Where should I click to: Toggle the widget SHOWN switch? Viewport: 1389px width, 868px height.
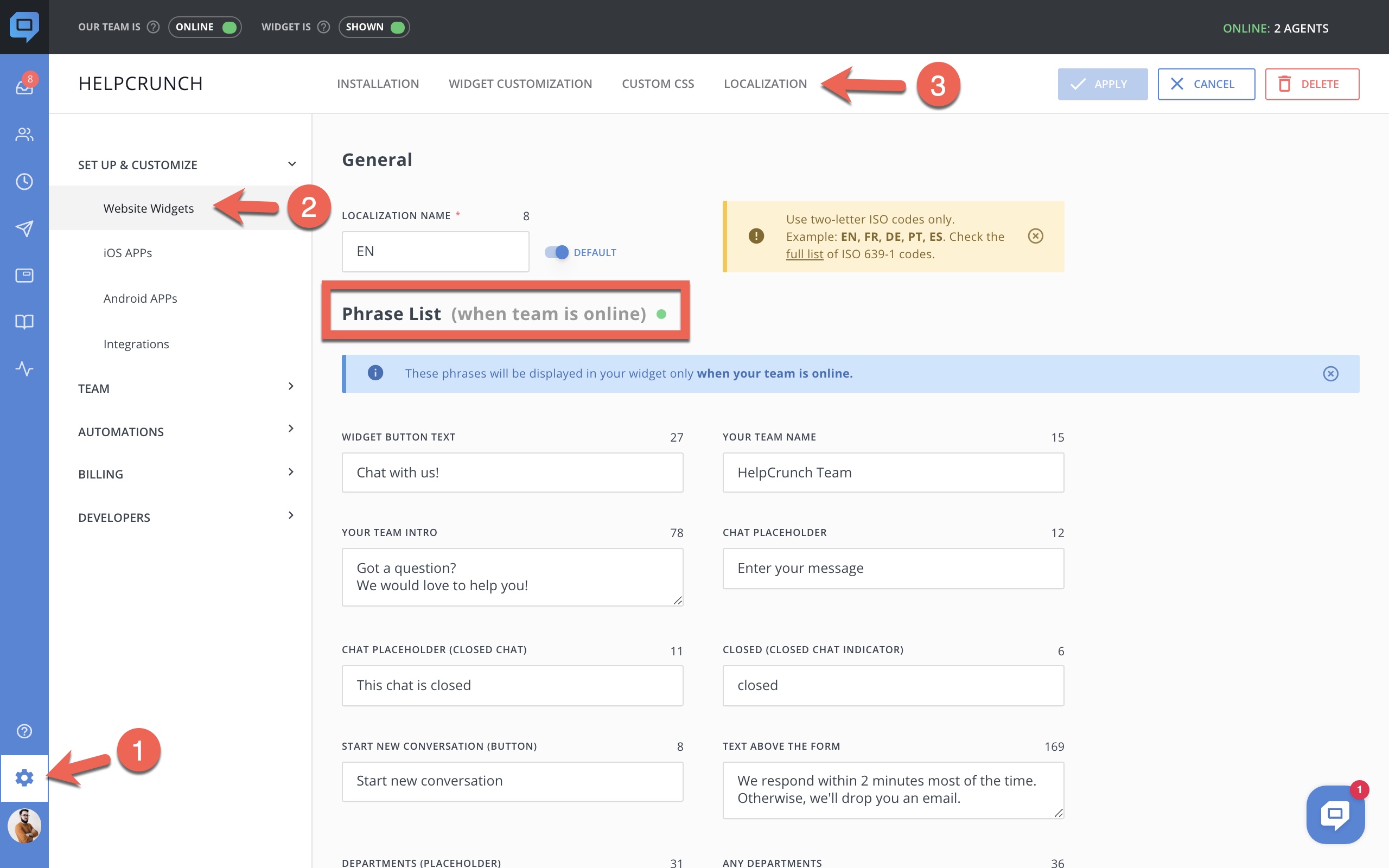pos(374,27)
